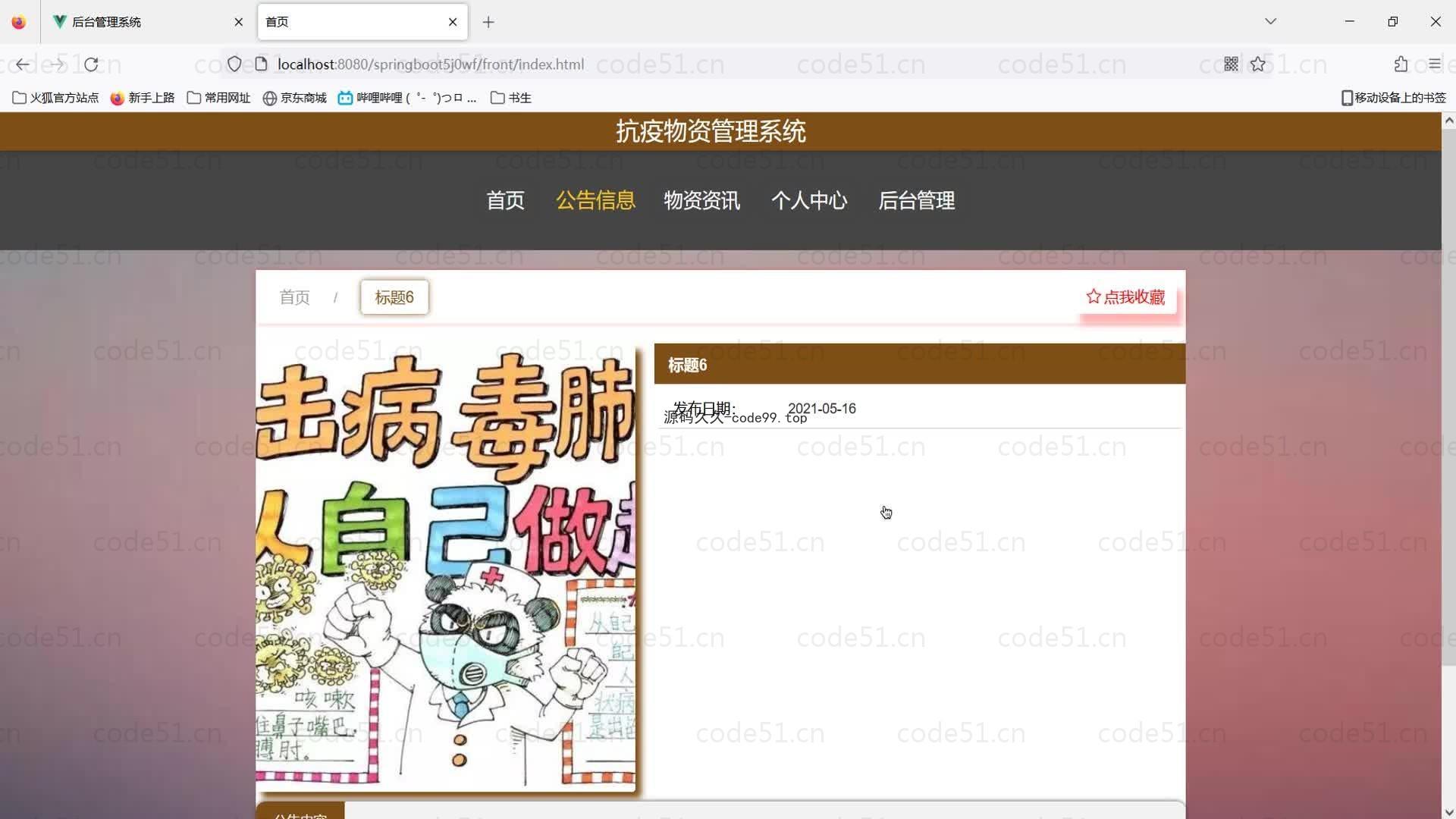1456x819 pixels.
Task: Open the QR code icon in address bar
Action: [1231, 64]
